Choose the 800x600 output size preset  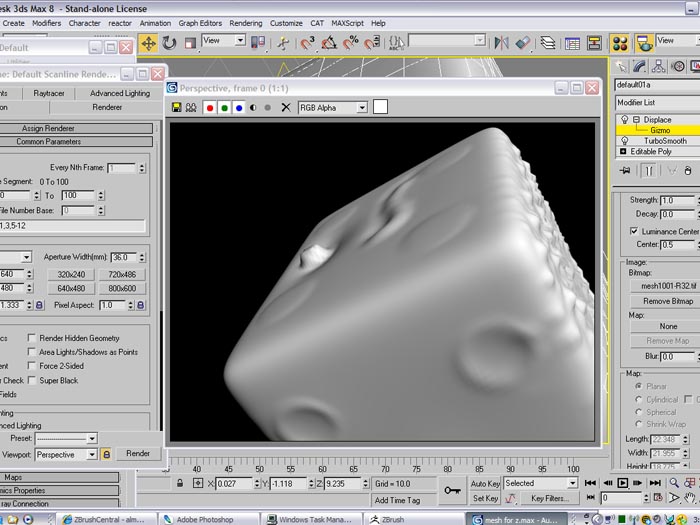pos(122,288)
